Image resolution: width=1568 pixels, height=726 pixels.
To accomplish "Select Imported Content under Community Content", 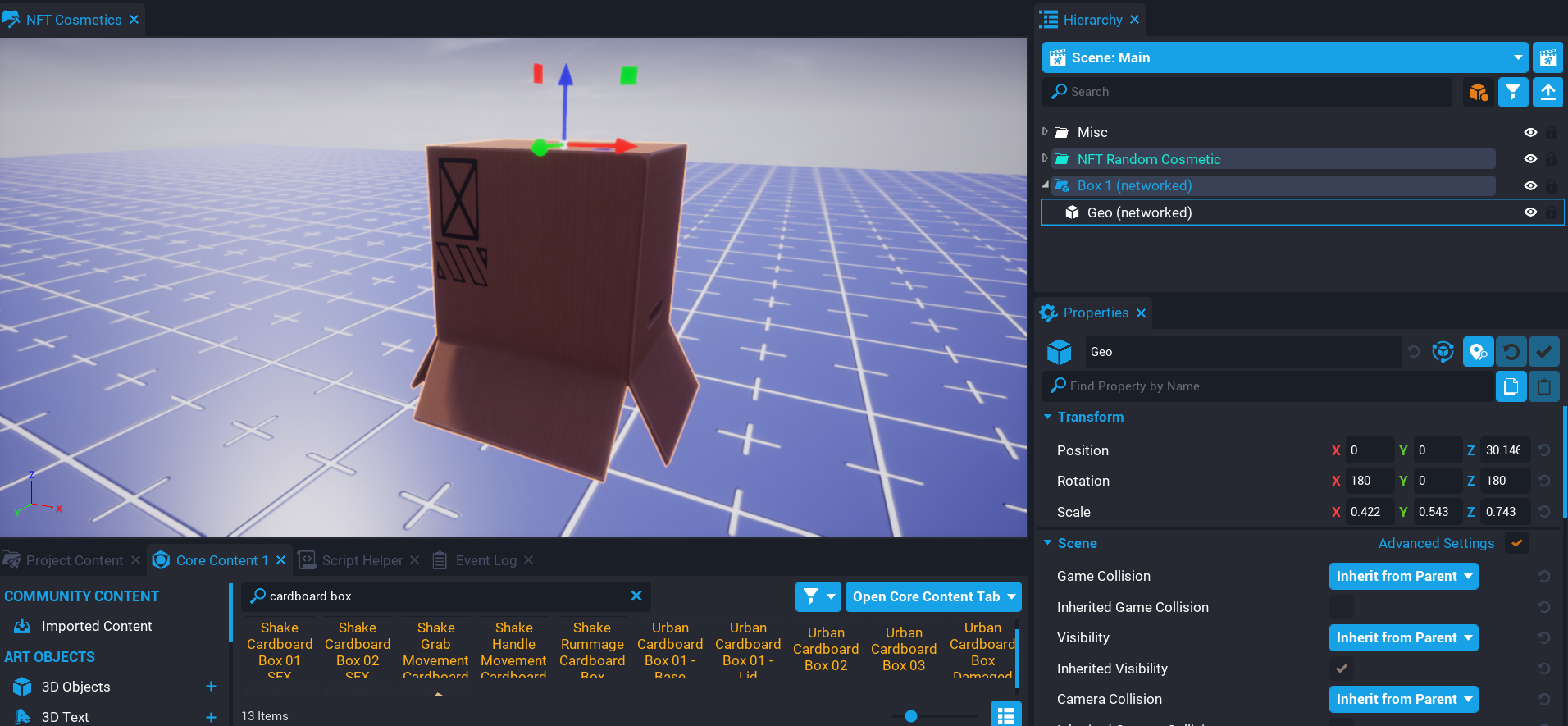I will [96, 626].
